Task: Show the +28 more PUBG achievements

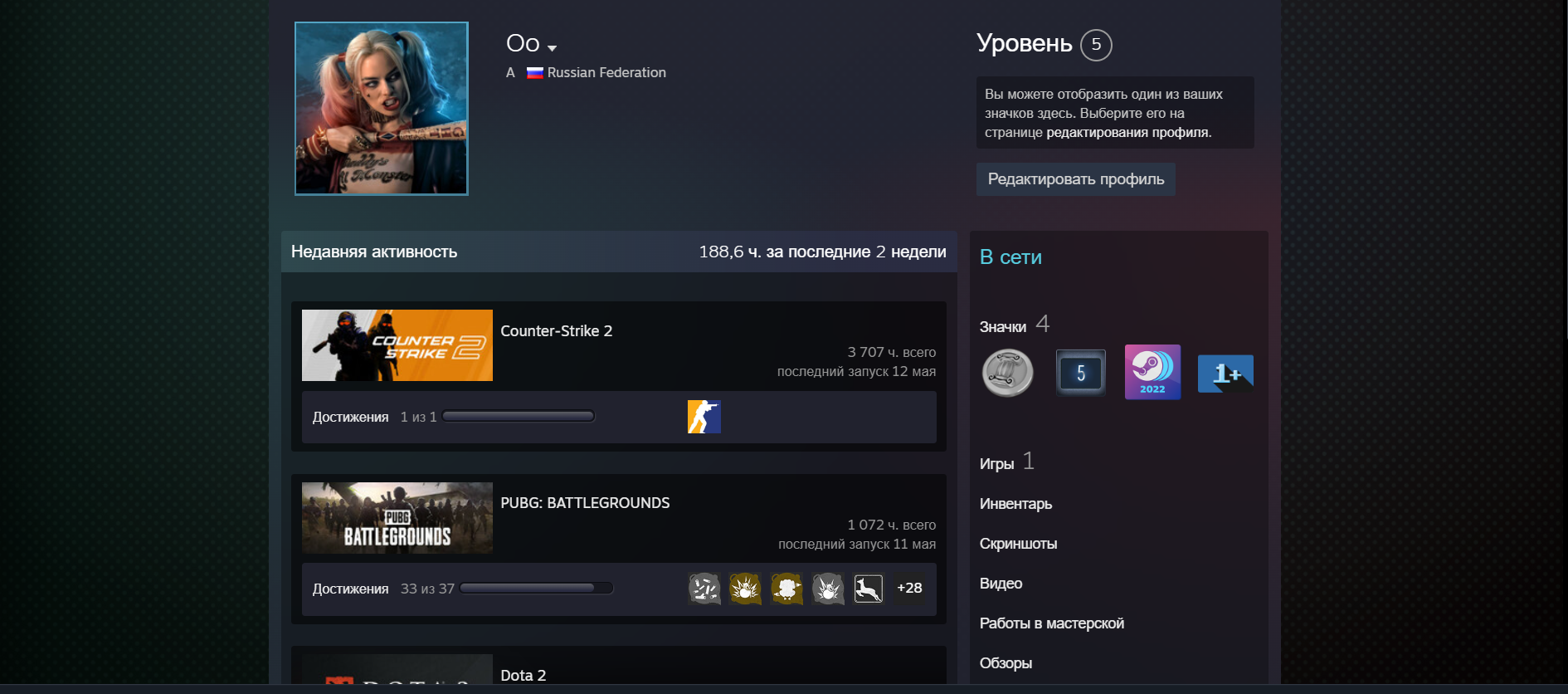Action: pyautogui.click(x=909, y=589)
